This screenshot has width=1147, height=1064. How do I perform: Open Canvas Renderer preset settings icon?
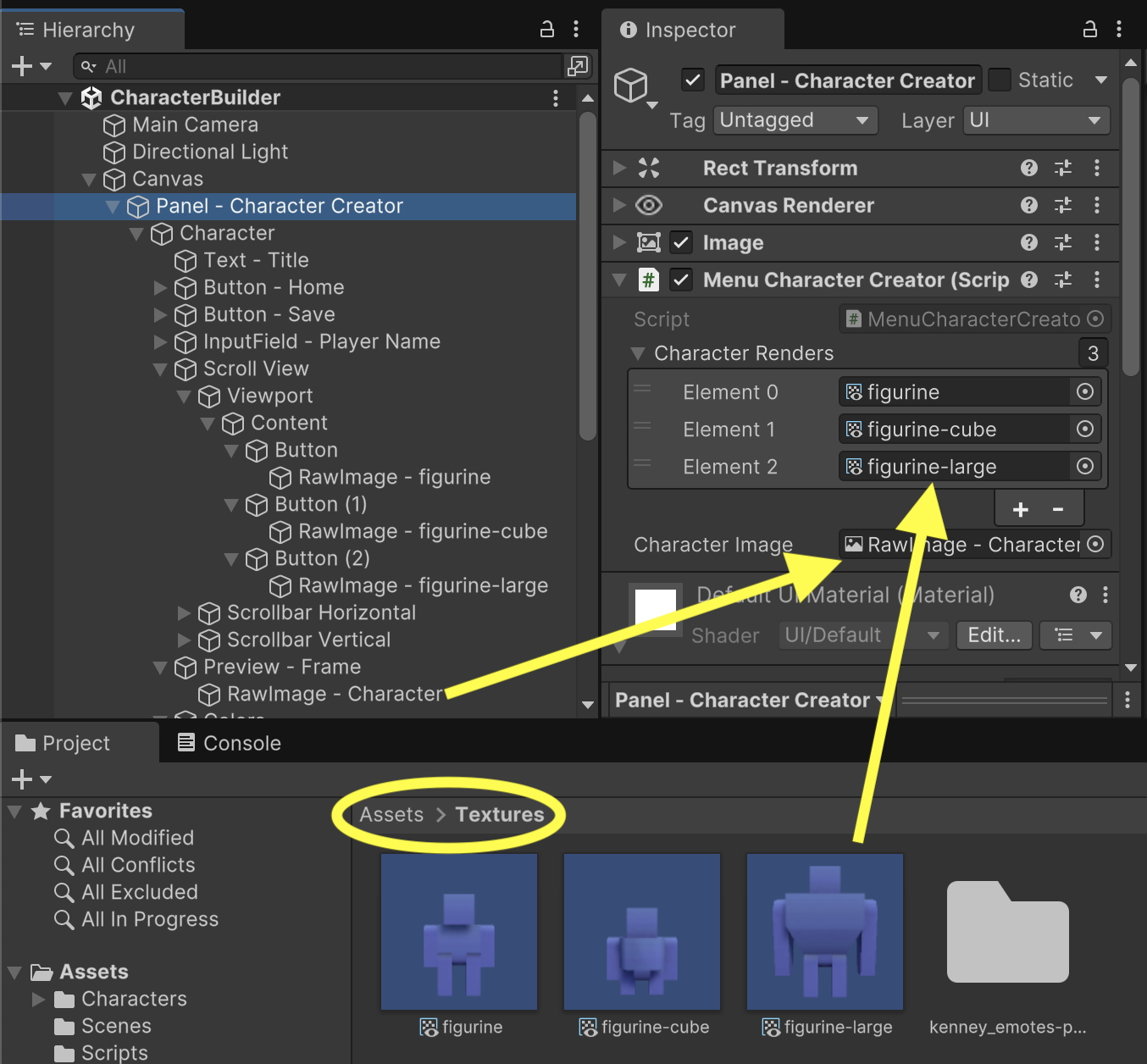1063,205
